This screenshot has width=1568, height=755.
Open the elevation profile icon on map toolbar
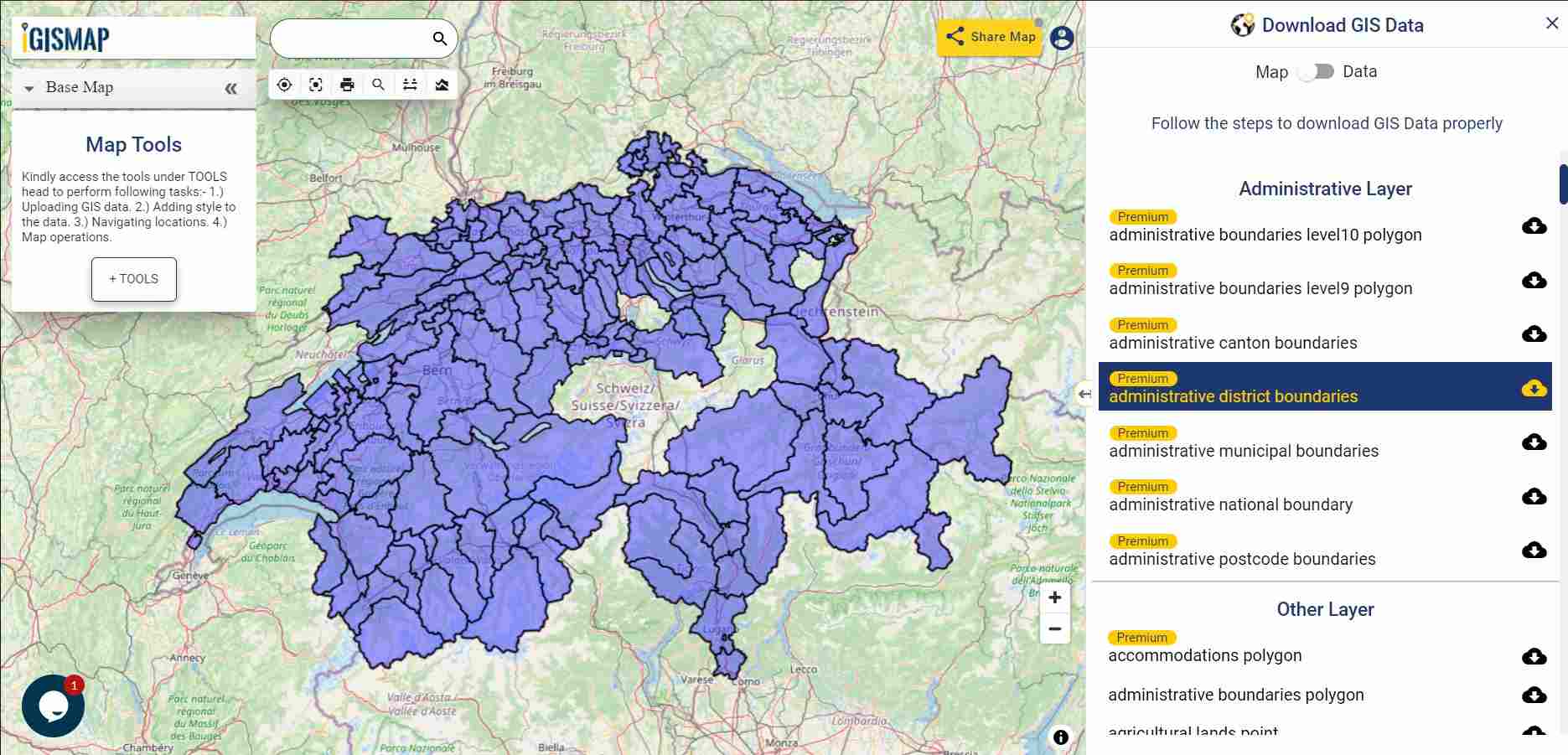442,84
